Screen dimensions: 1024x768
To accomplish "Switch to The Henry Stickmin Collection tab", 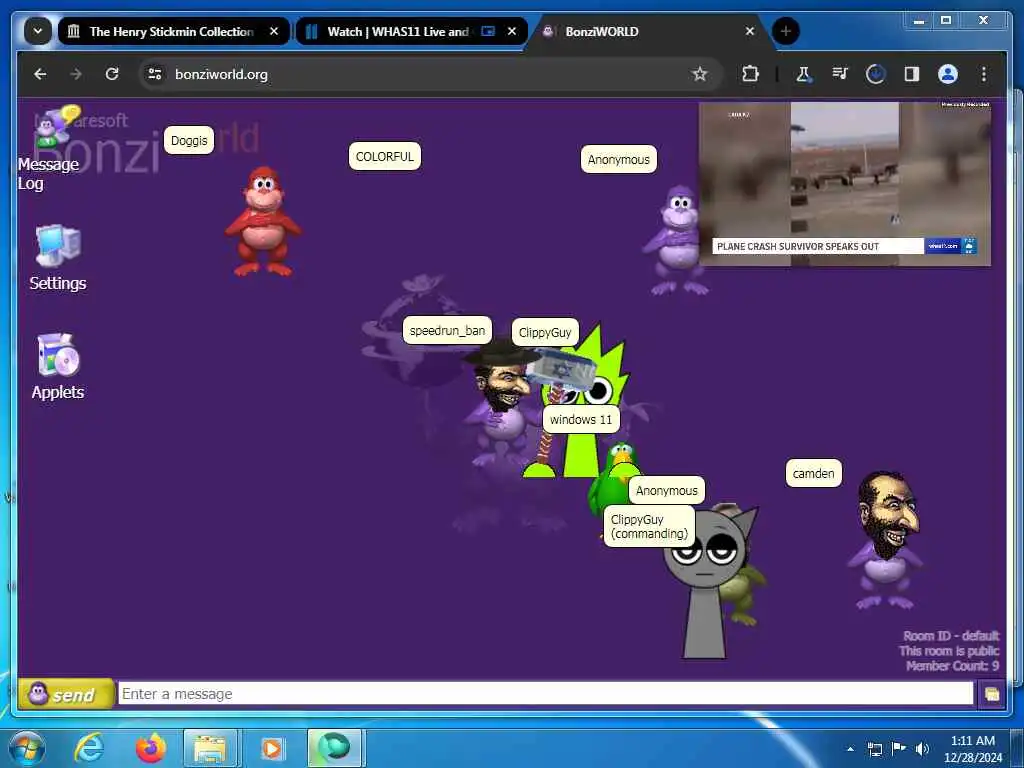I will 171,31.
